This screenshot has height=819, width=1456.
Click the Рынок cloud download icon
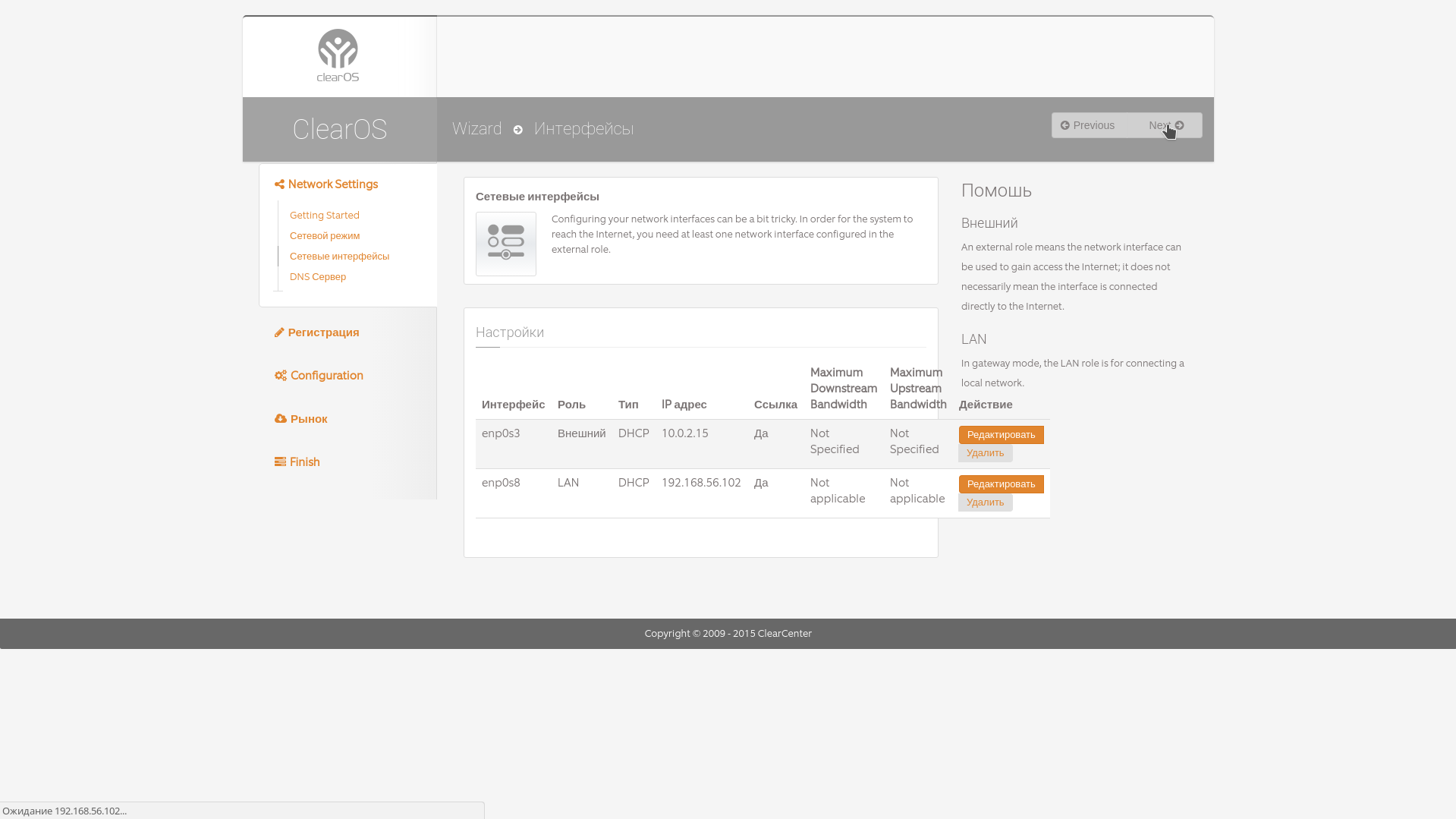281,419
